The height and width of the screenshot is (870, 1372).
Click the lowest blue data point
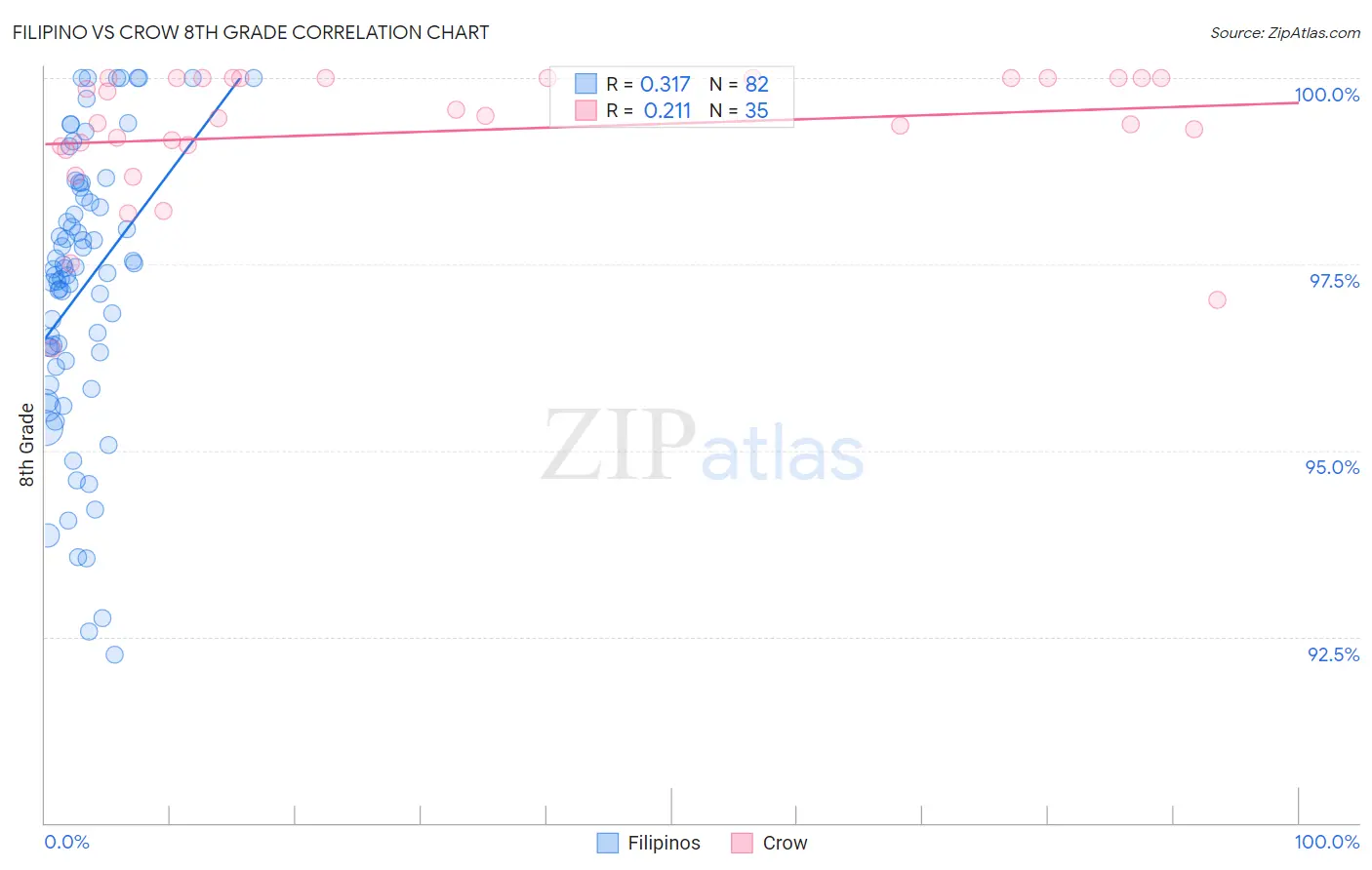[x=114, y=654]
